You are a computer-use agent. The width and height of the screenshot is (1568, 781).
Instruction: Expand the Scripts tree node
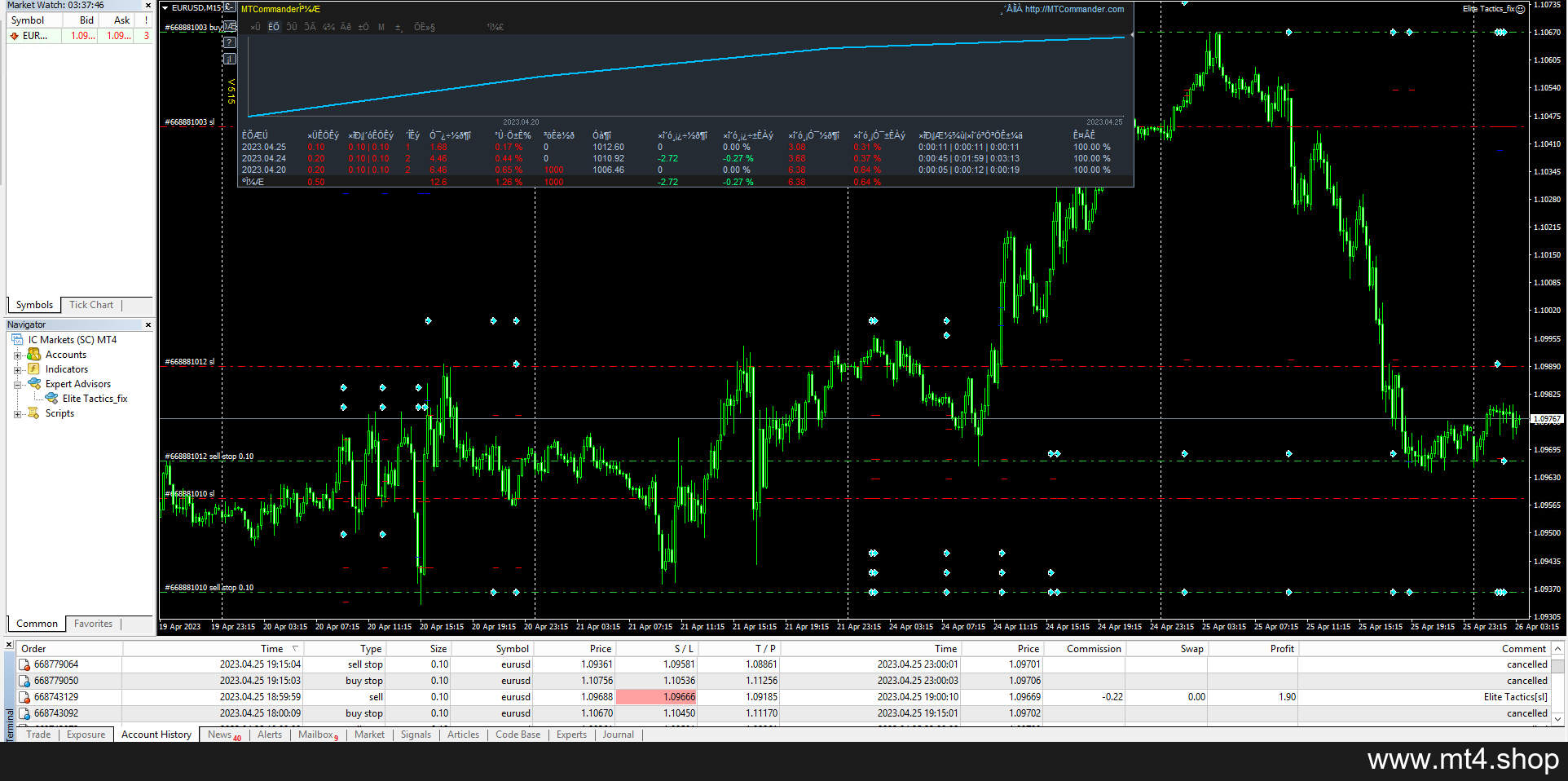(x=17, y=414)
